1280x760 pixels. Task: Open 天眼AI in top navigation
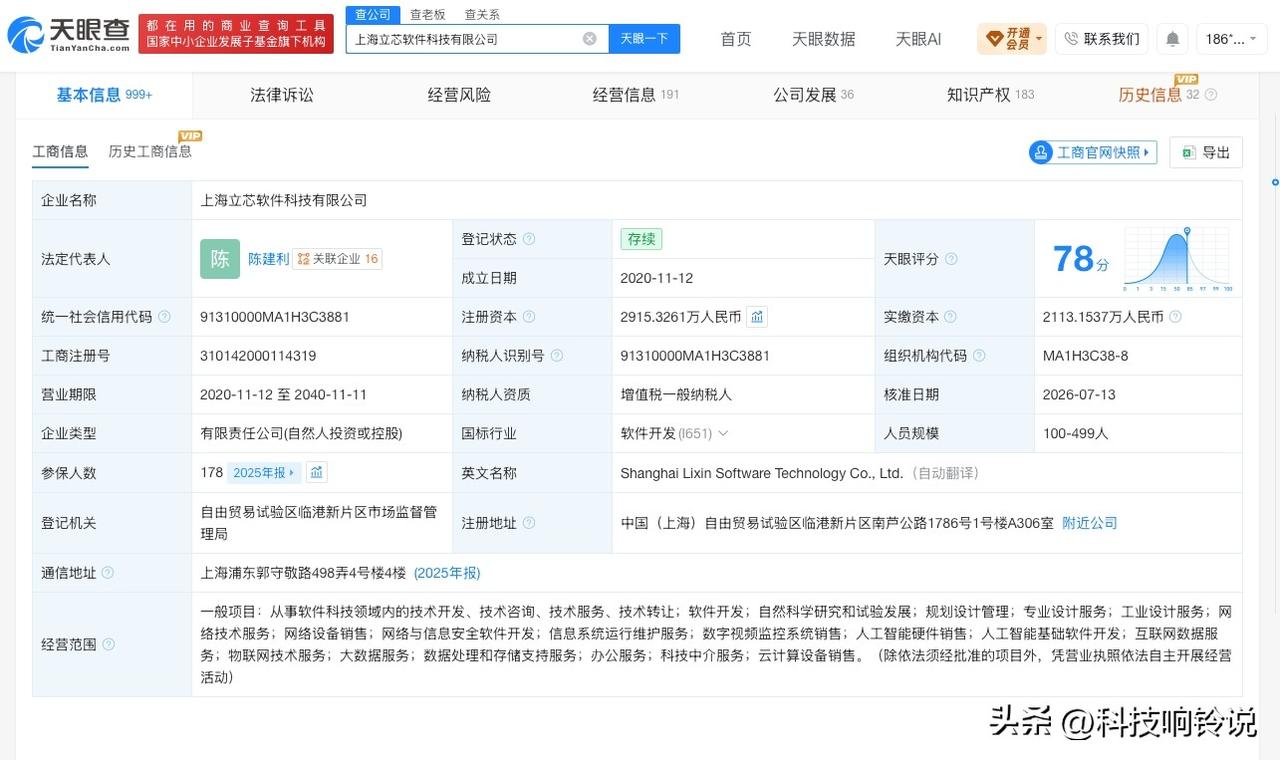[918, 39]
